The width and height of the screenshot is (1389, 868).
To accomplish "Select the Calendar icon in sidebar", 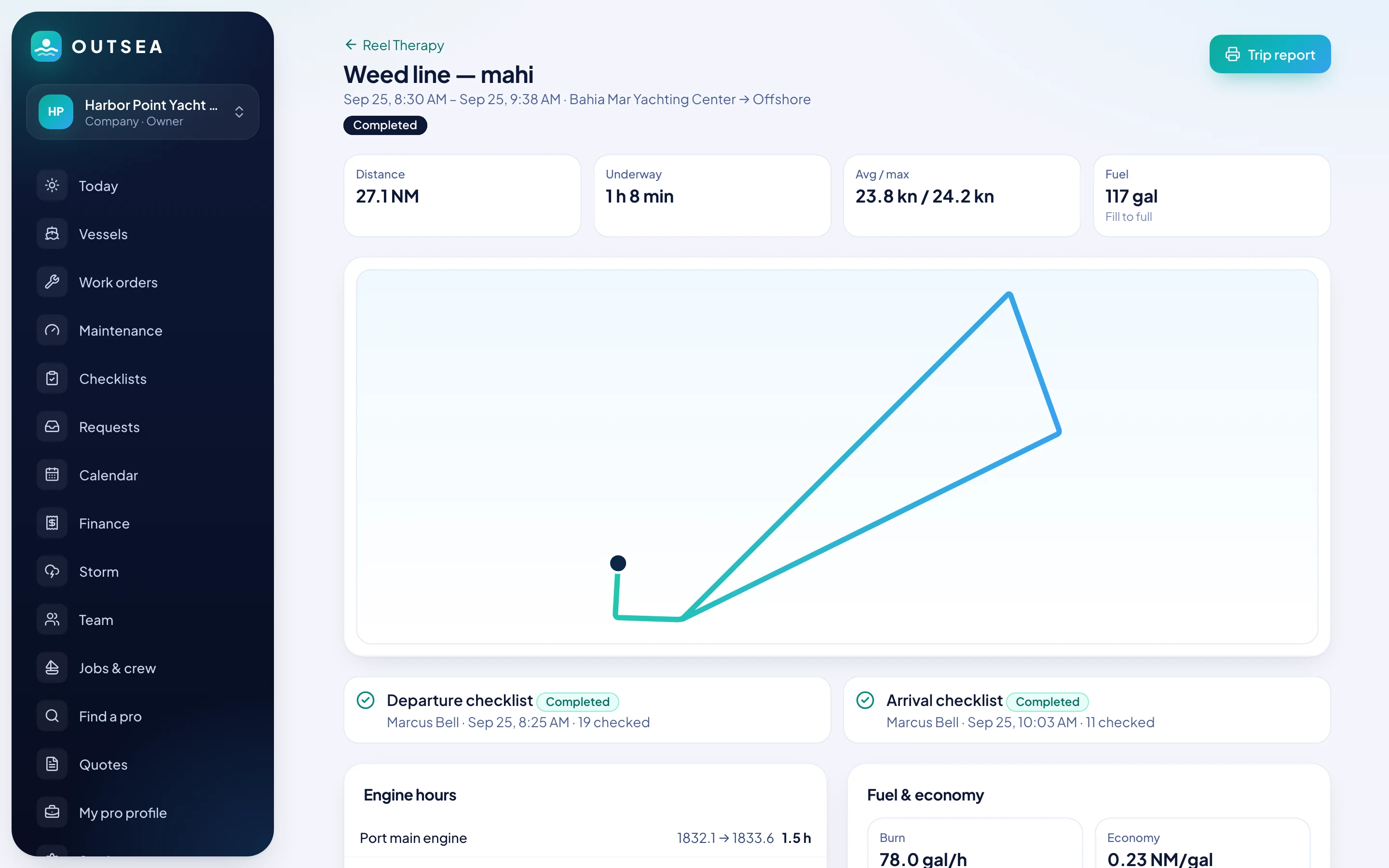I will coord(52,475).
